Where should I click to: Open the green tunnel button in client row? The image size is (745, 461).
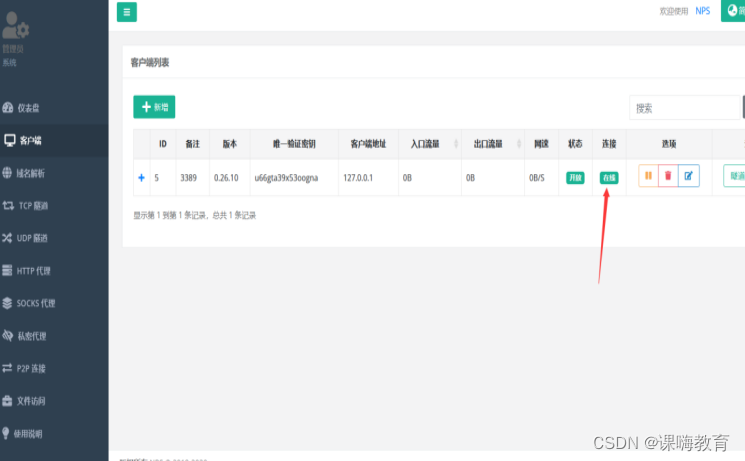pos(735,176)
